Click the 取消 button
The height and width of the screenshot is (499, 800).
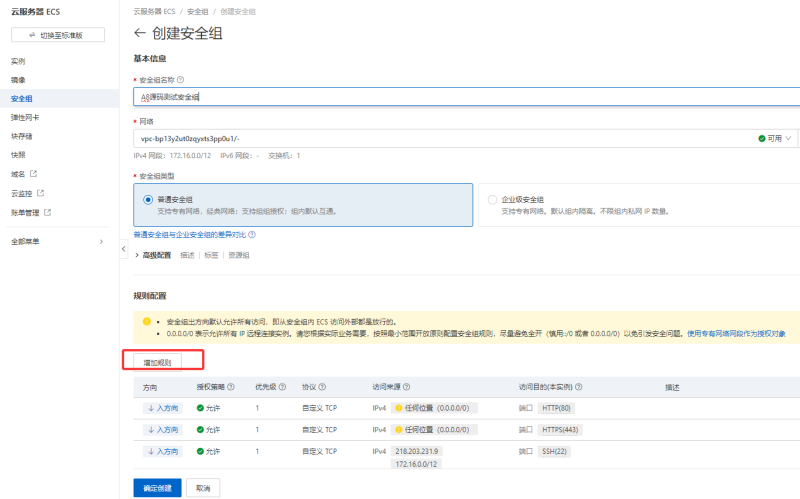203,488
